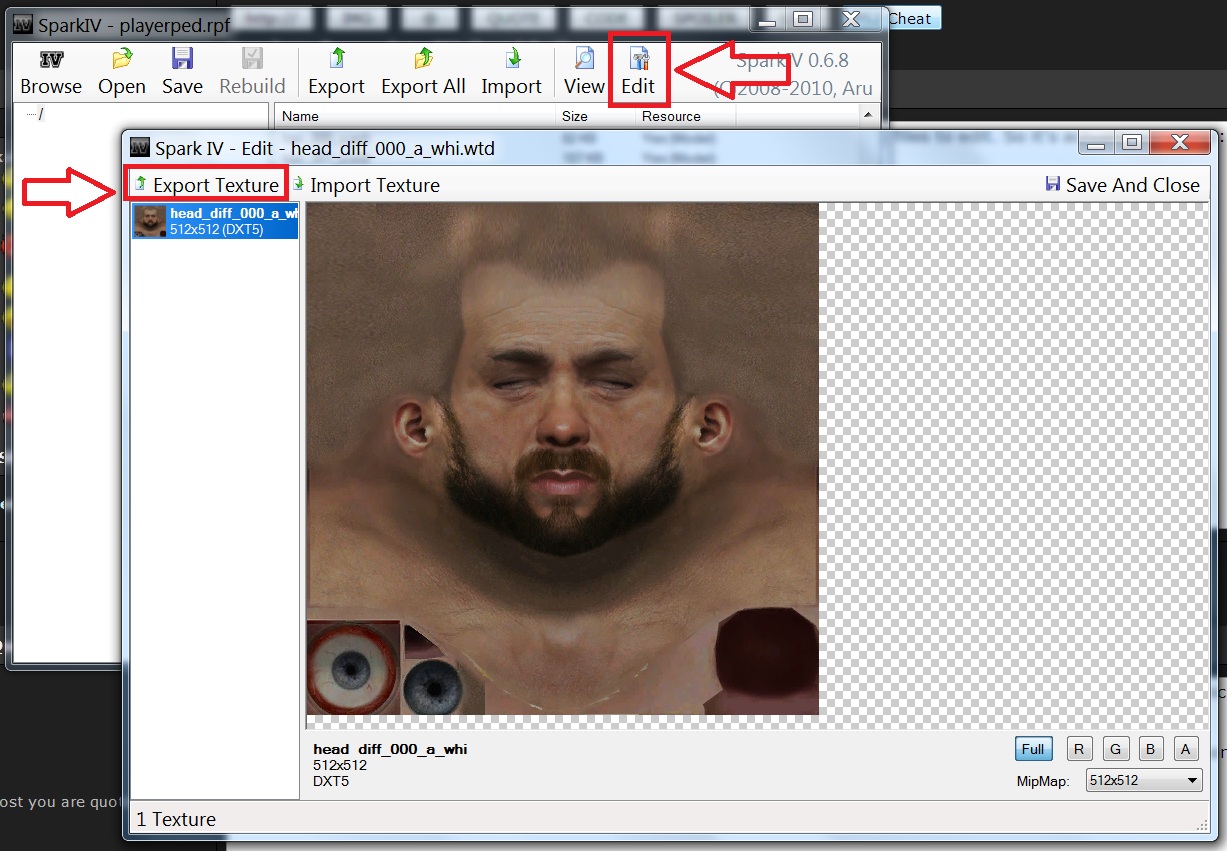This screenshot has width=1227, height=851.
Task: Toggle the A alpha channel button
Action: (1185, 749)
